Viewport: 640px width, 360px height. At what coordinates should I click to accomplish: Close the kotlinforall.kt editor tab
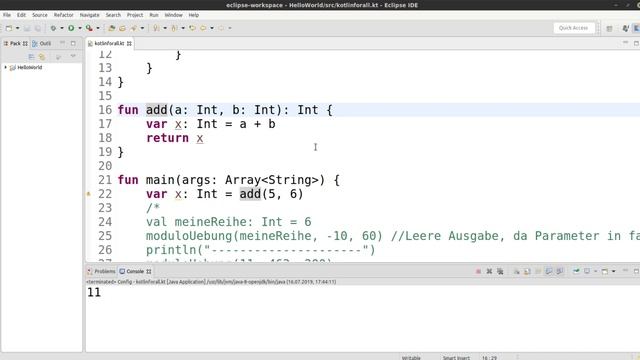pyautogui.click(x=129, y=43)
